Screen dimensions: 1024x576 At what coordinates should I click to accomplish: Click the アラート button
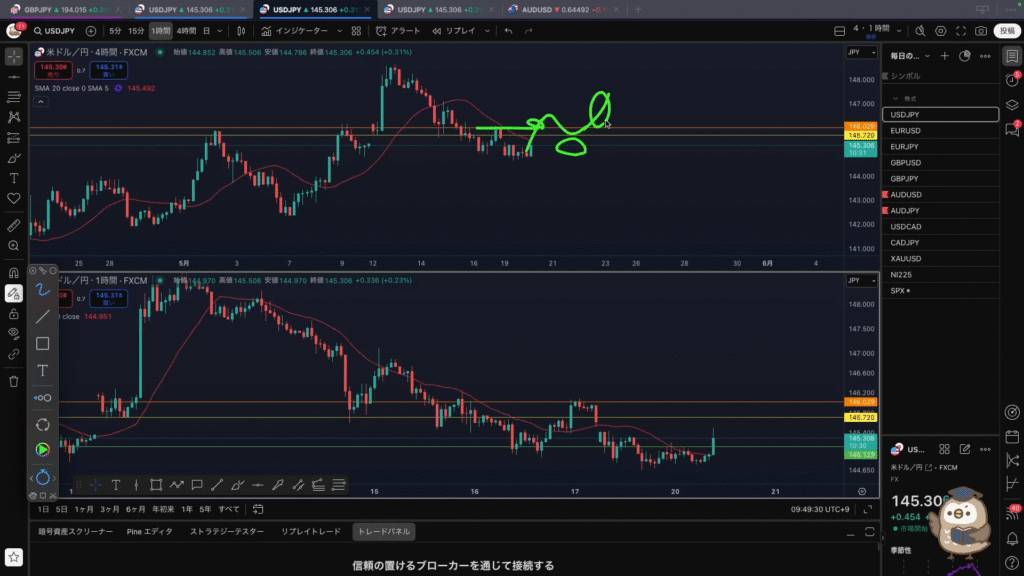[398, 31]
